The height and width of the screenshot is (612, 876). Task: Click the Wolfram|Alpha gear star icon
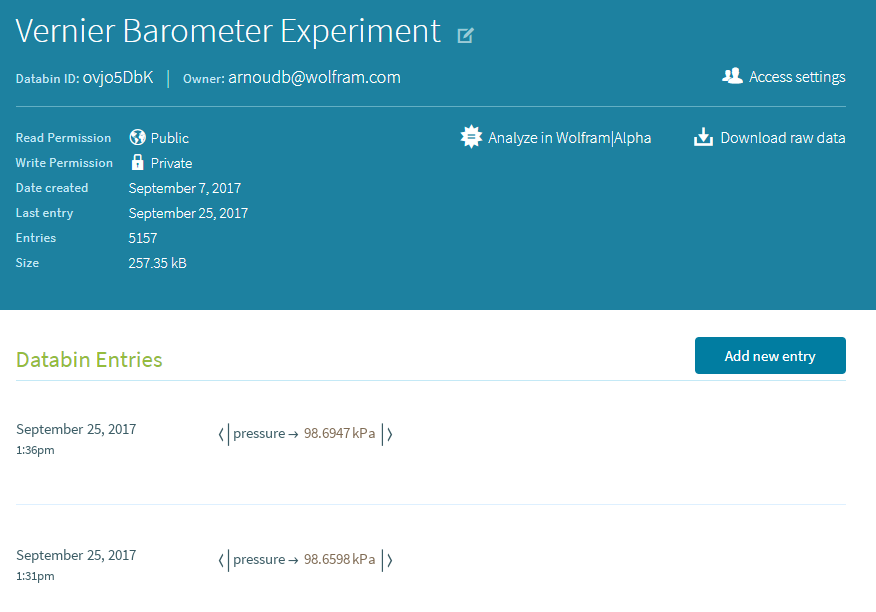[471, 137]
